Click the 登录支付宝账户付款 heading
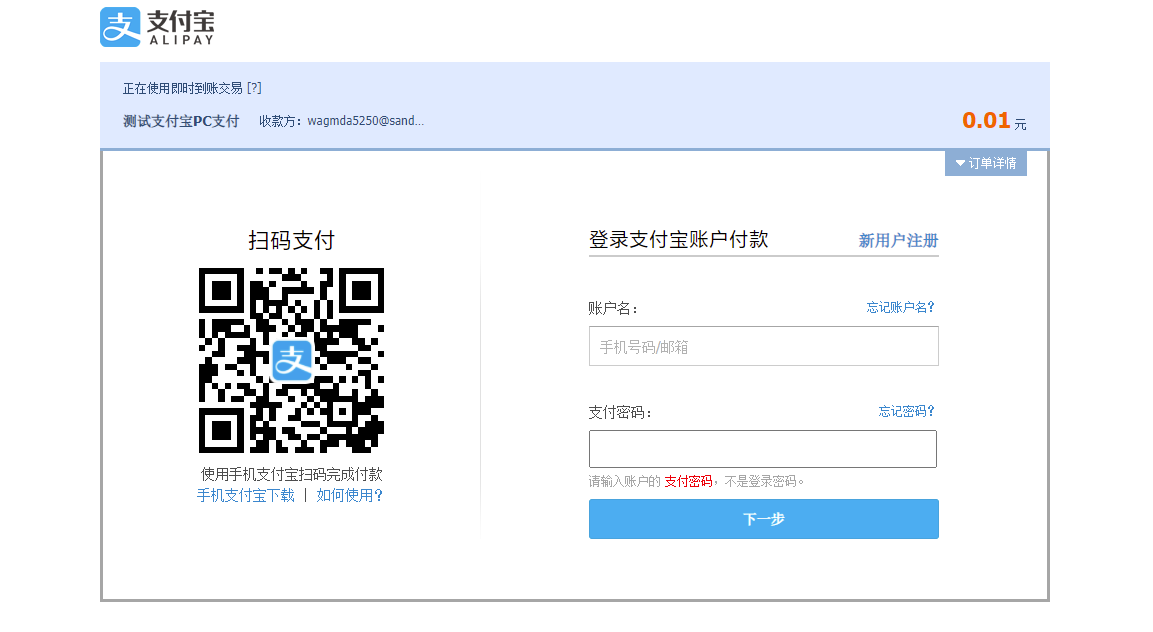1153x632 pixels. [678, 239]
